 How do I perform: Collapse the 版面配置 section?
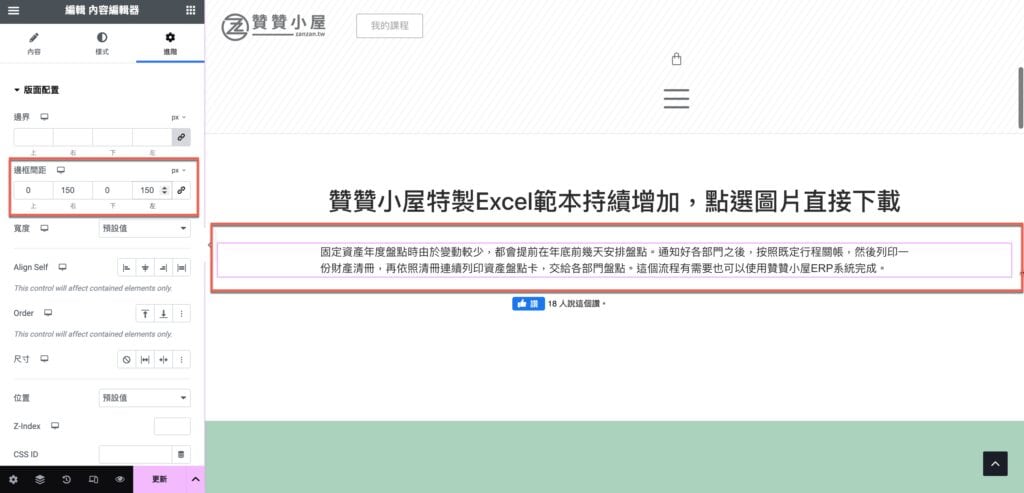pyautogui.click(x=37, y=90)
